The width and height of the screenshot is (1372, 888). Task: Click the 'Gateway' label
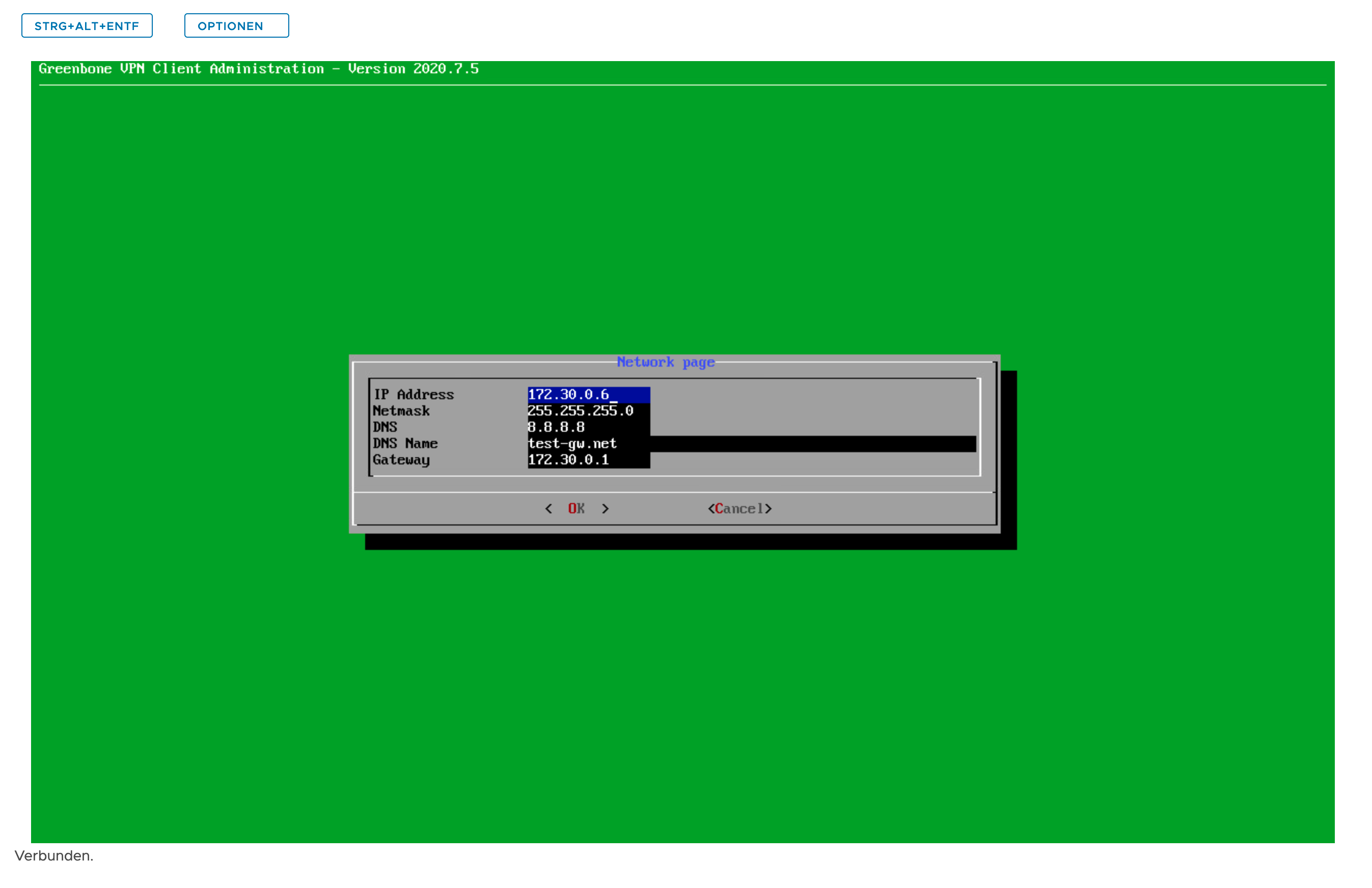[x=401, y=460]
